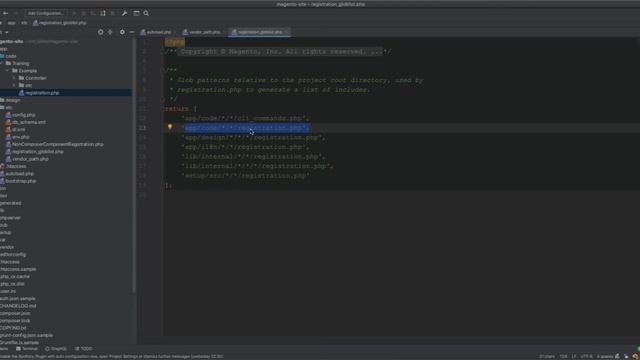The width and height of the screenshot is (640, 360).
Task: Open composer.lock in project tree
Action: [15, 320]
